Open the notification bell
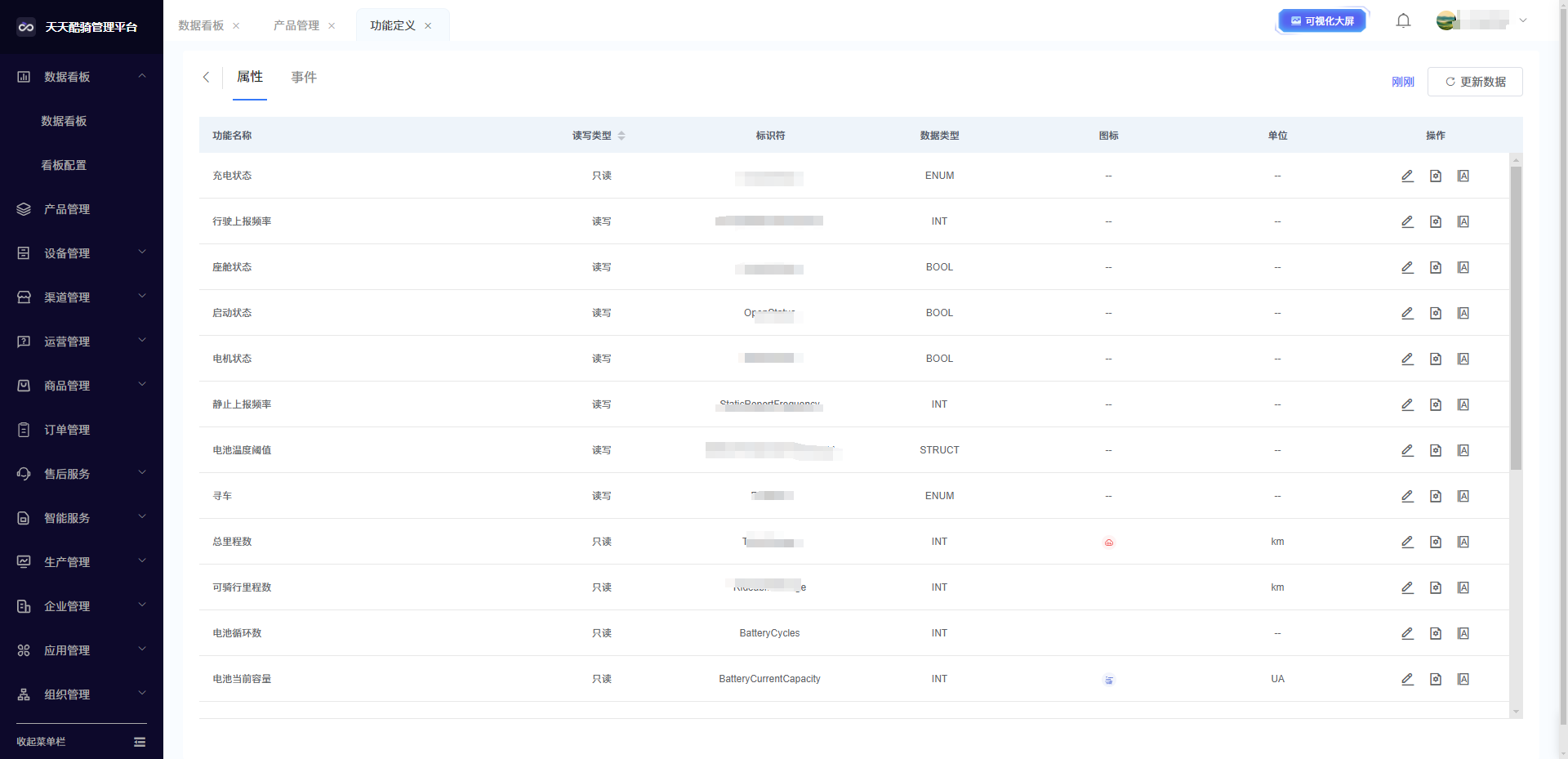1568x759 pixels. point(1403,21)
